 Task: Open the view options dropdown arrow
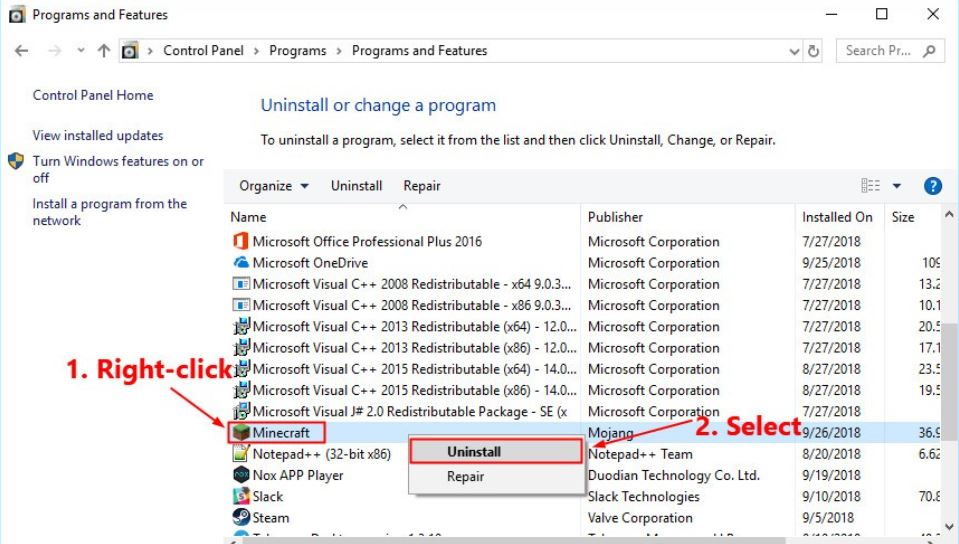point(897,185)
